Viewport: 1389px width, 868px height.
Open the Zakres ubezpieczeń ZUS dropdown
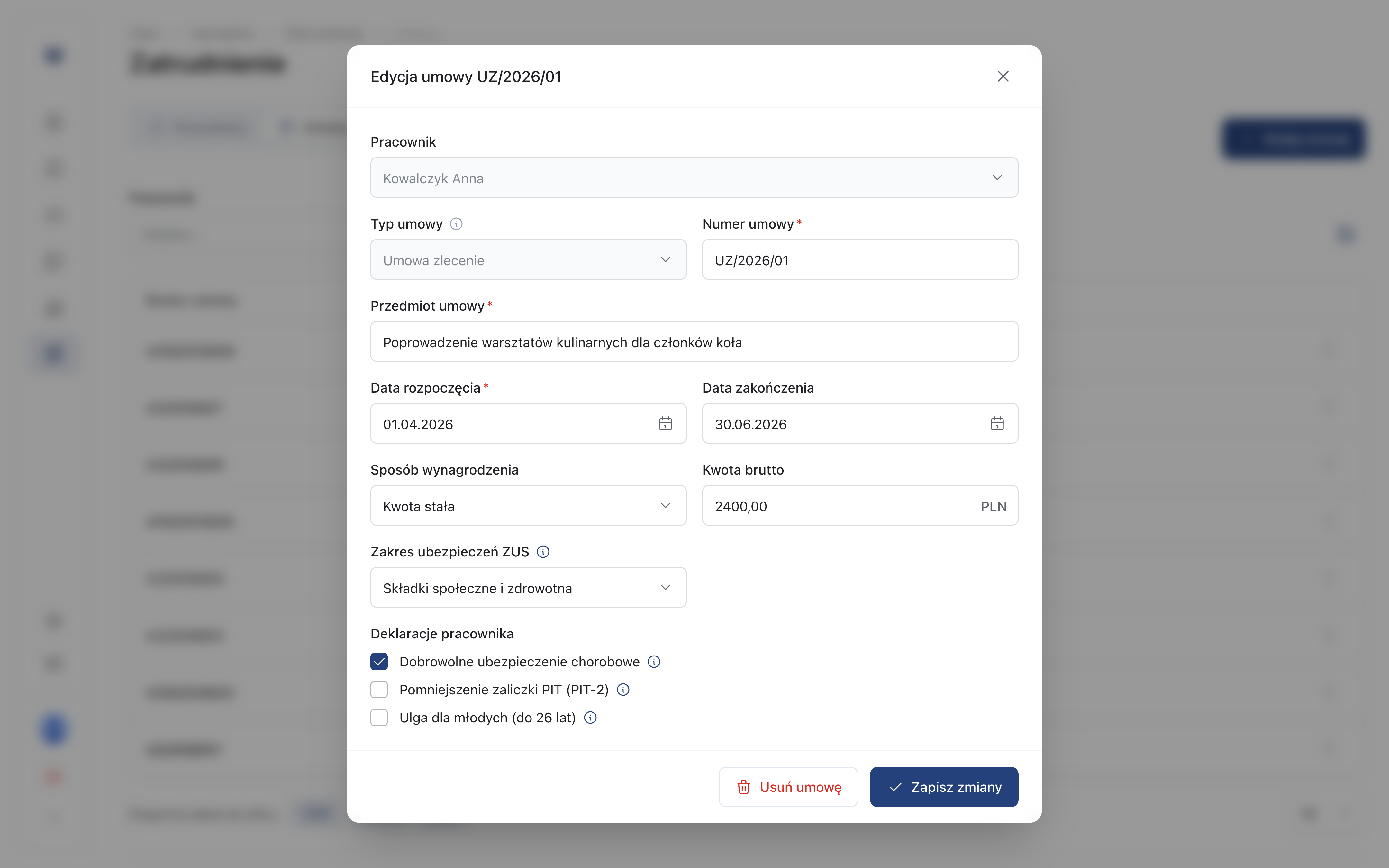(x=528, y=588)
